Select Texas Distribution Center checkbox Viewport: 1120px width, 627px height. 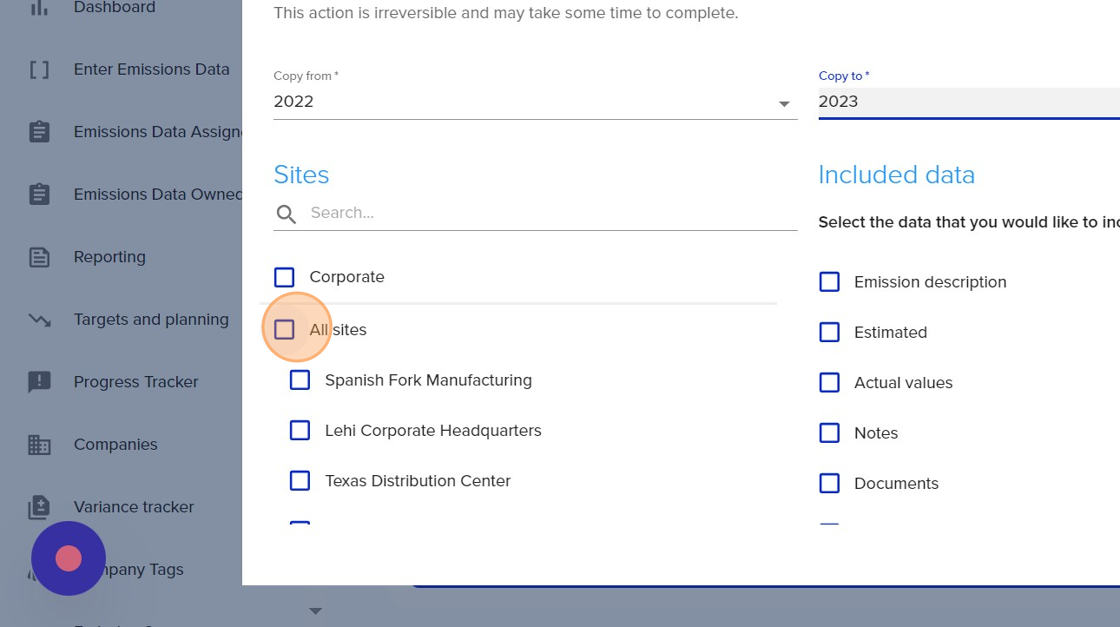(300, 481)
